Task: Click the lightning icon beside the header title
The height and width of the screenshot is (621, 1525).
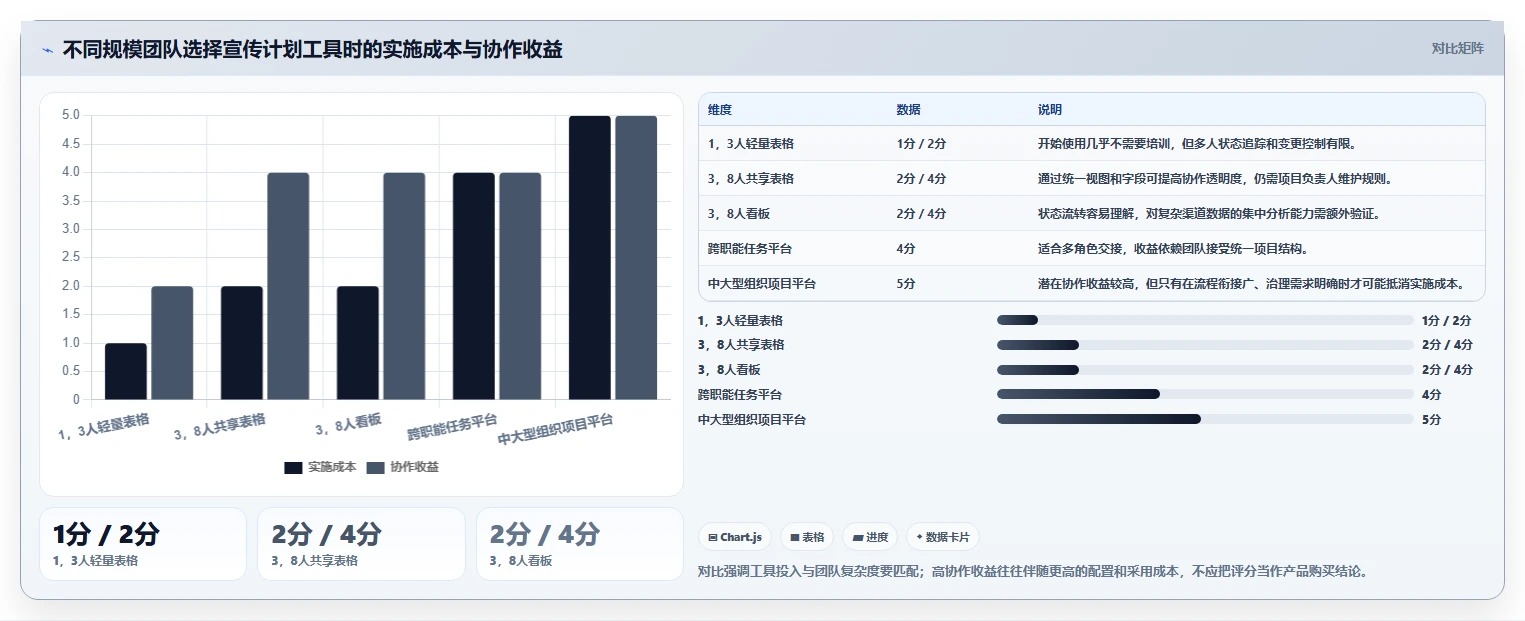Action: [47, 49]
